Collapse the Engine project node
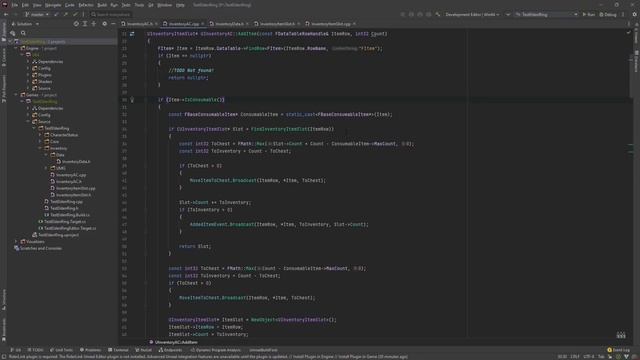The image size is (640, 360). (16, 48)
